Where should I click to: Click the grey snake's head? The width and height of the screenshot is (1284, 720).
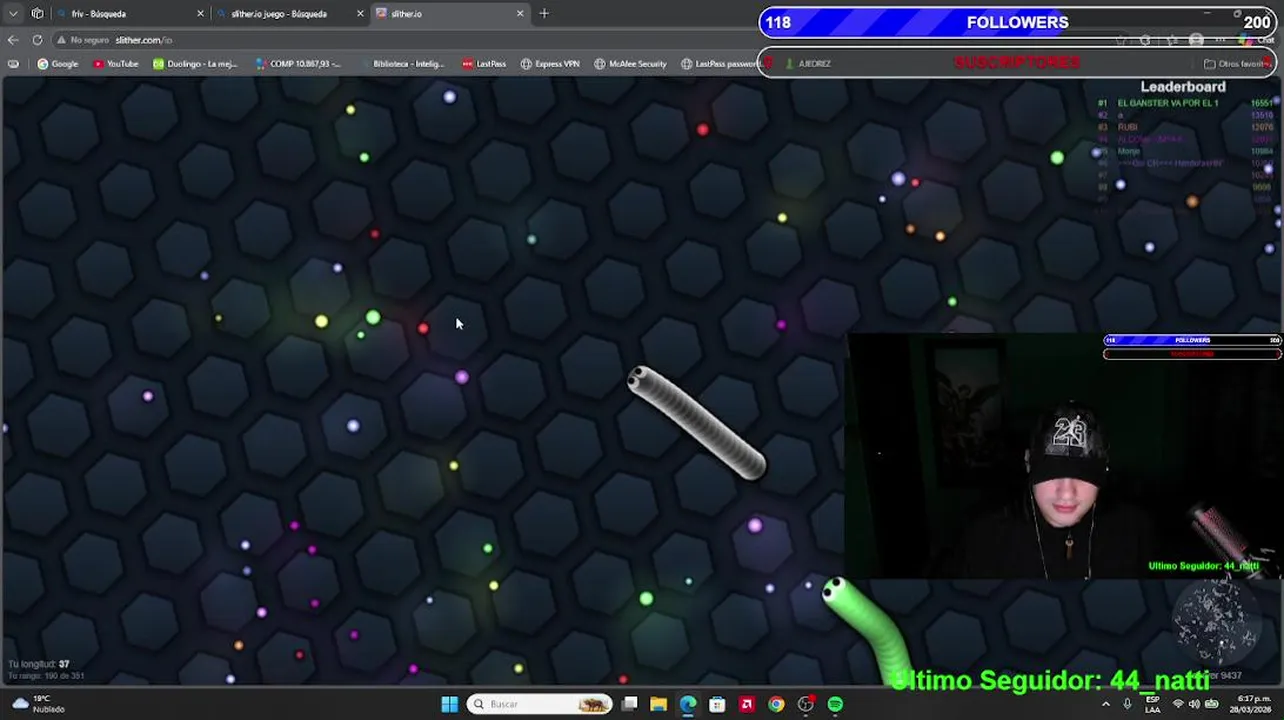click(x=639, y=380)
